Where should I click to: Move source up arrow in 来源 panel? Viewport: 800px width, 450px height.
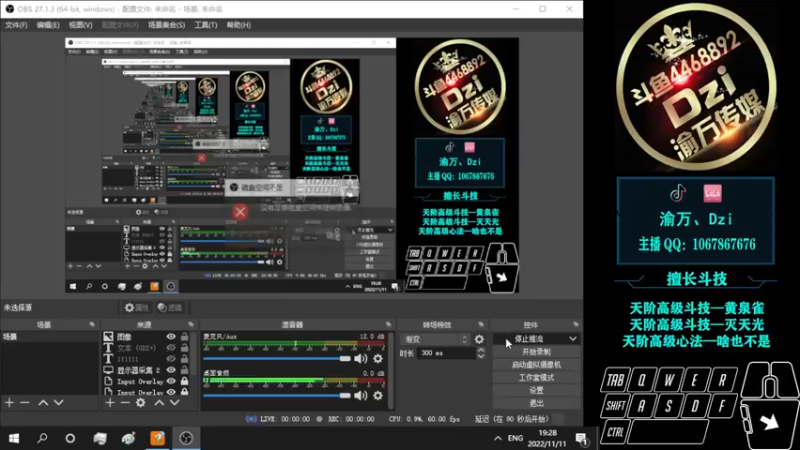pos(159,403)
